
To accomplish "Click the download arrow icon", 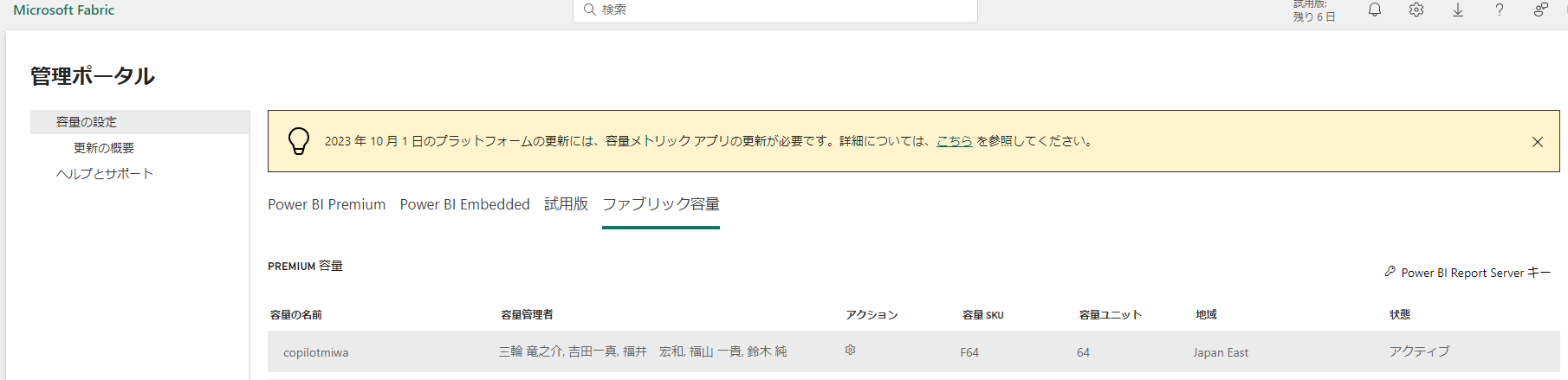I will pos(1458,10).
